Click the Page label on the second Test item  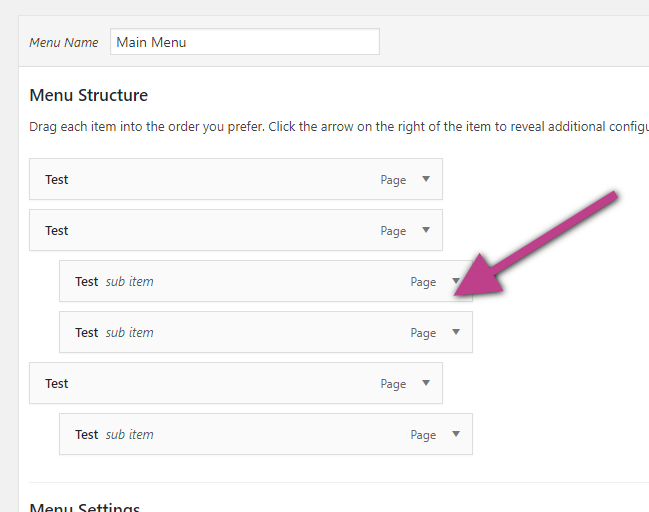[x=393, y=231]
